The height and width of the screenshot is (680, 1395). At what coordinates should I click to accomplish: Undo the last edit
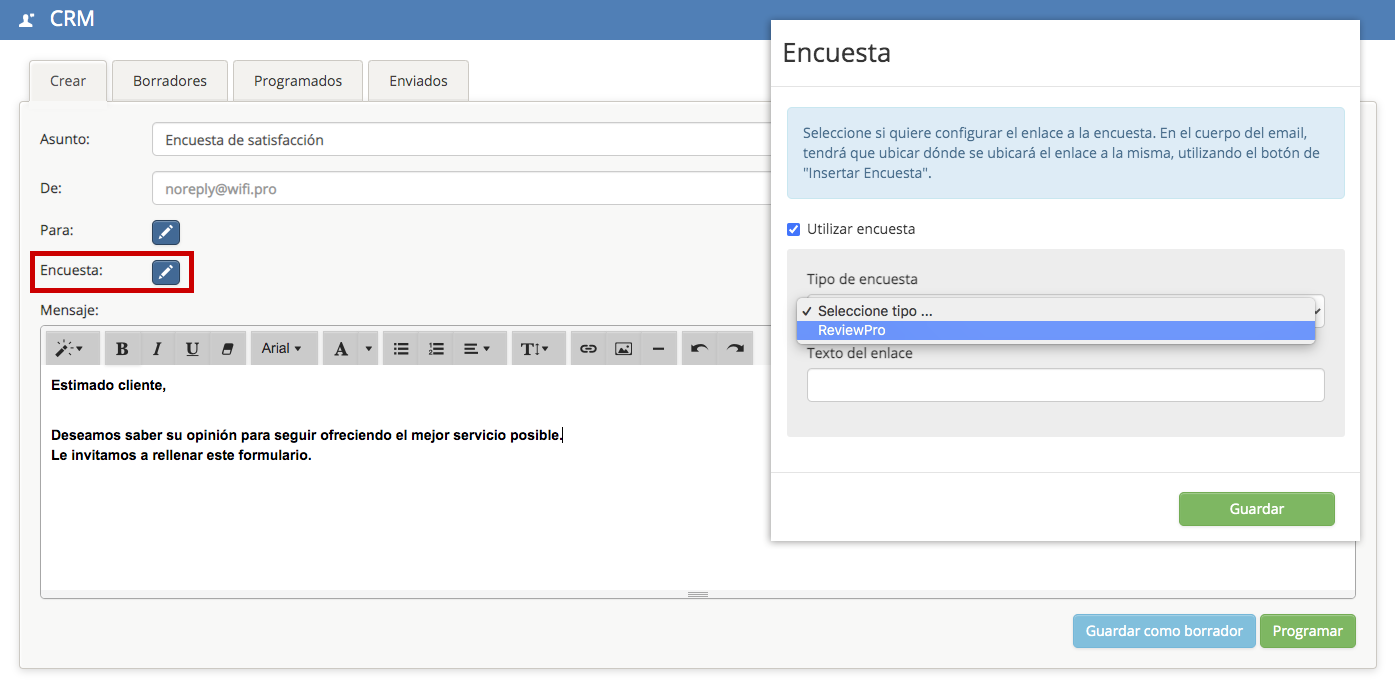point(699,349)
